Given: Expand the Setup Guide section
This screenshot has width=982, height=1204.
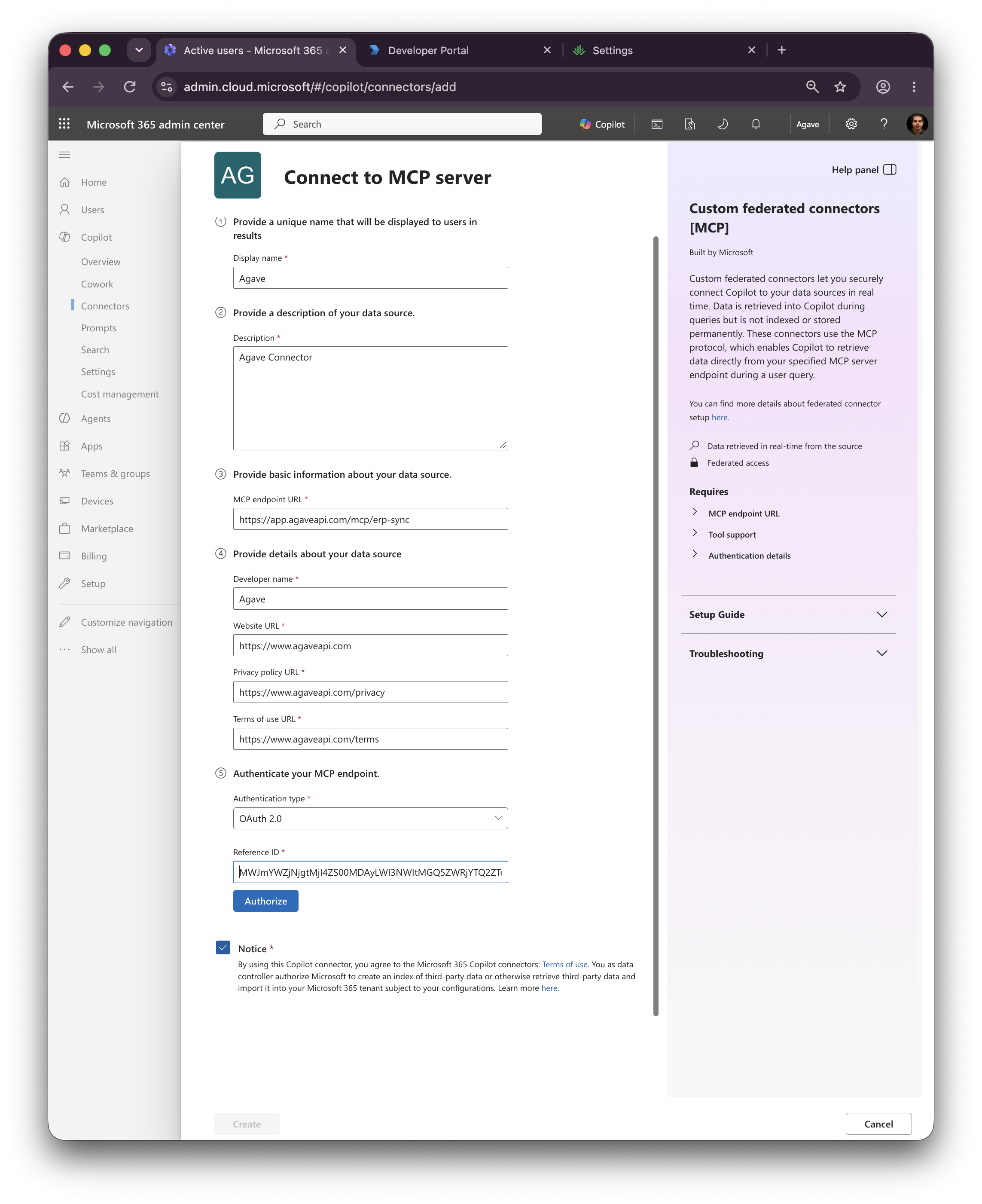Looking at the screenshot, I should pos(788,614).
